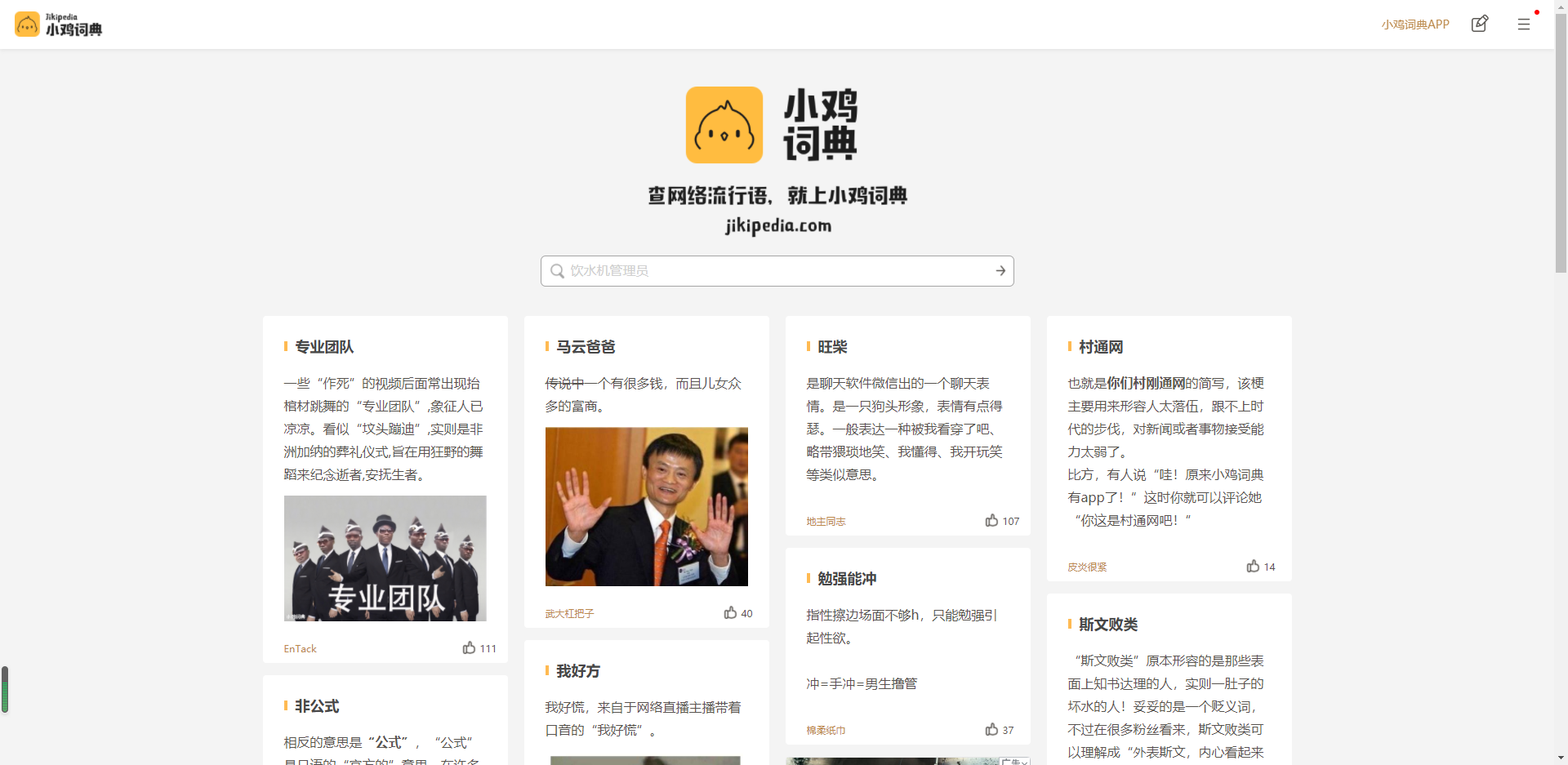
Task: Open the 马云爸爸 entry title
Action: 586,347
